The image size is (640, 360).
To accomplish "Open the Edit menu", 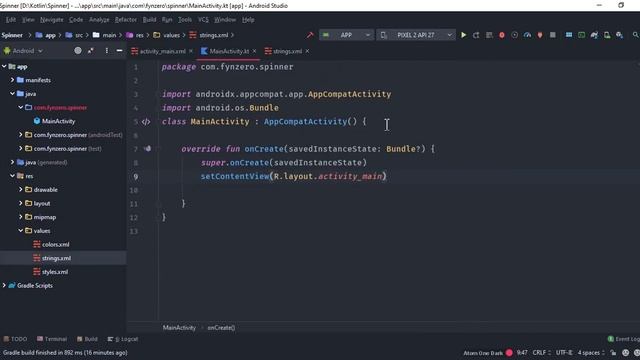I will point(11,20).
